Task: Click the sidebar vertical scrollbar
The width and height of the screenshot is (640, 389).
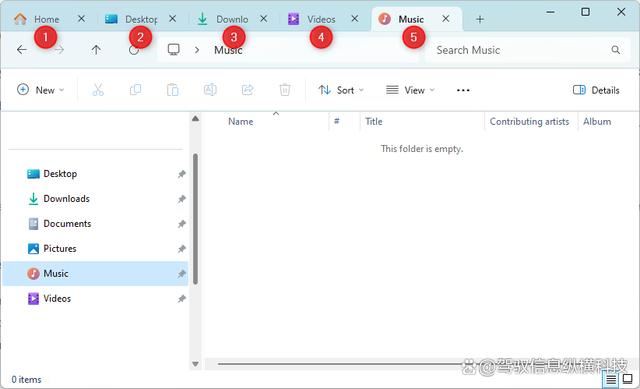Action: 196,219
